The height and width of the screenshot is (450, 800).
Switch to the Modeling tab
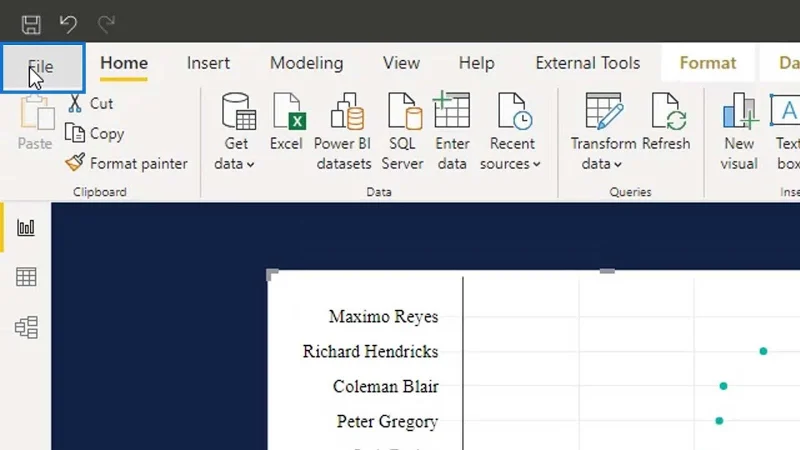(307, 63)
